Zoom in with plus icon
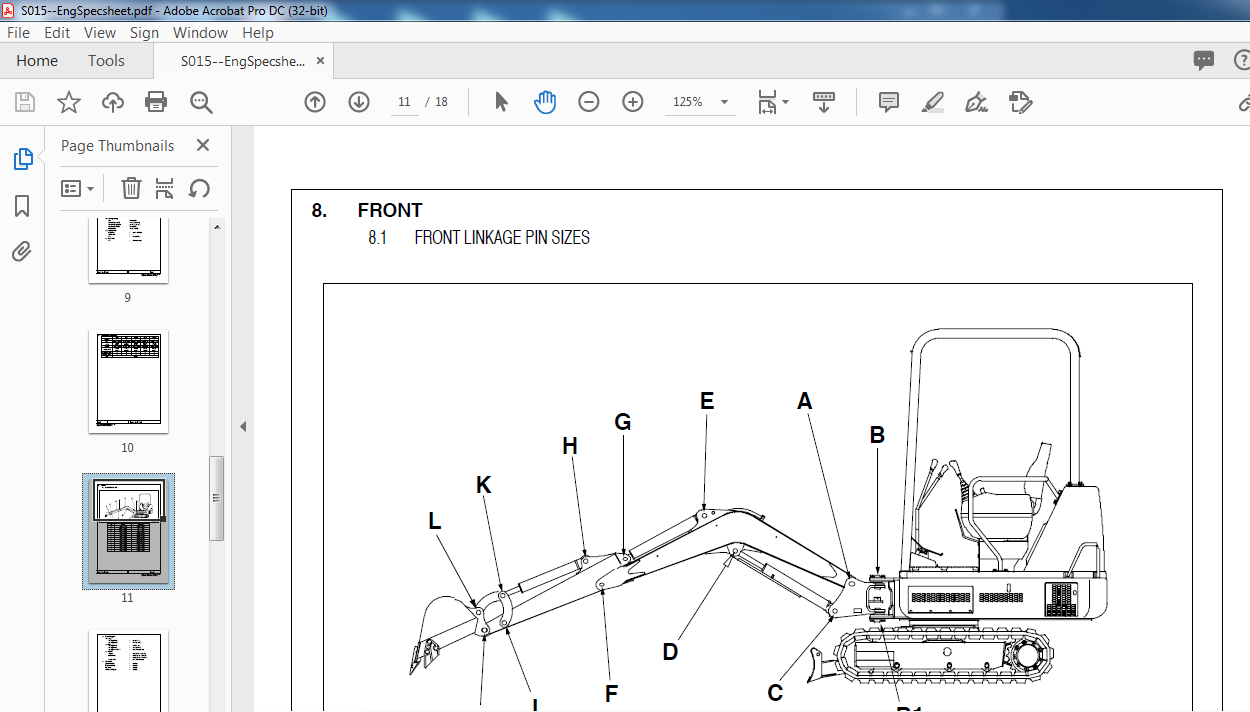Viewport: 1250px width, 712px height. 633,102
